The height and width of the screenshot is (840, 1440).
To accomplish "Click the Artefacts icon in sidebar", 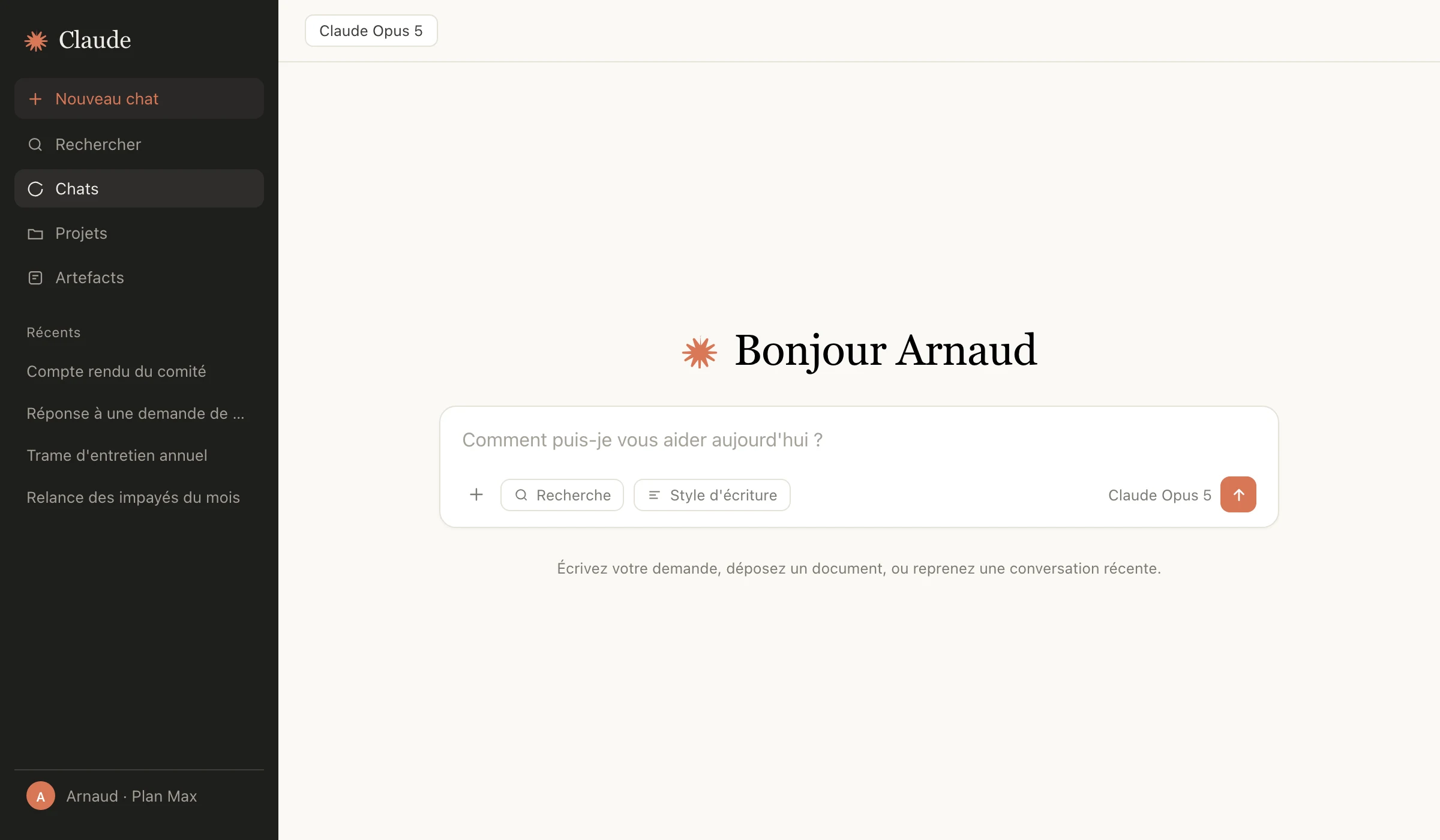I will (35, 278).
